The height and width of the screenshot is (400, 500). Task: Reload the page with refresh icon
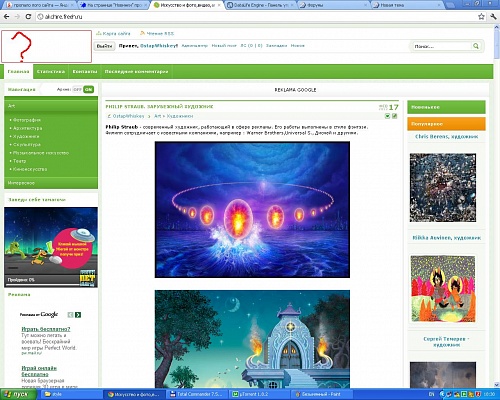click(x=28, y=16)
